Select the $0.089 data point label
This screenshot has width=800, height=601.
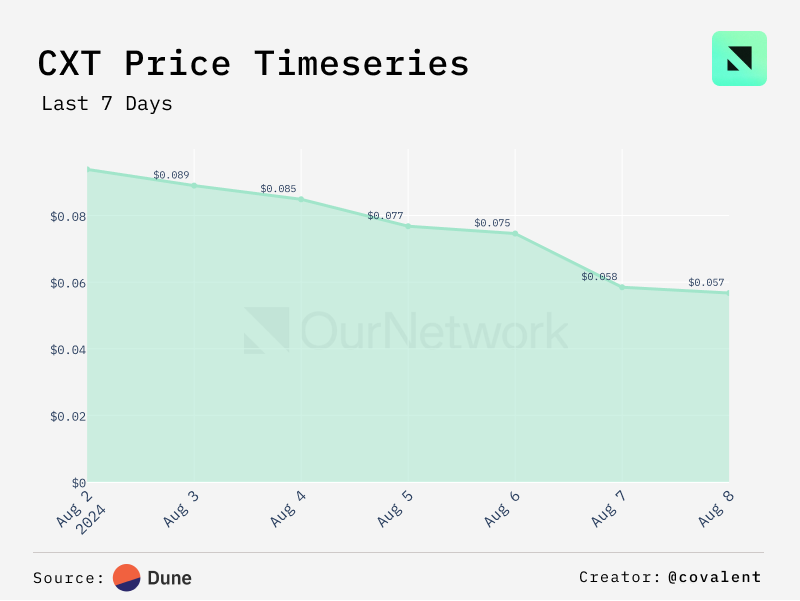click(171, 175)
